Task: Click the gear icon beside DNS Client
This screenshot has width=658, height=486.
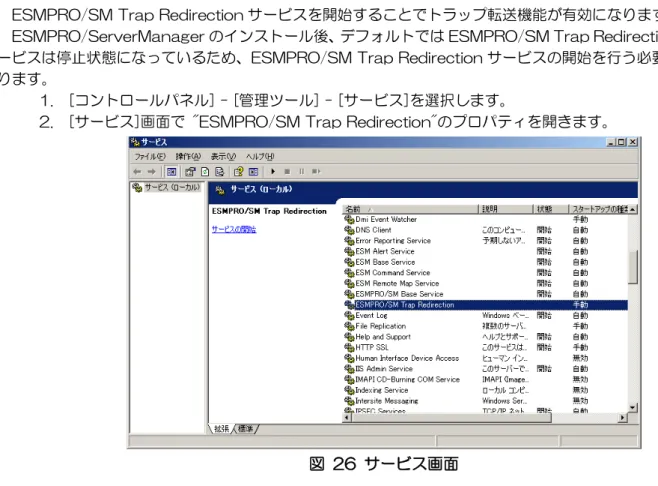Action: 349,230
